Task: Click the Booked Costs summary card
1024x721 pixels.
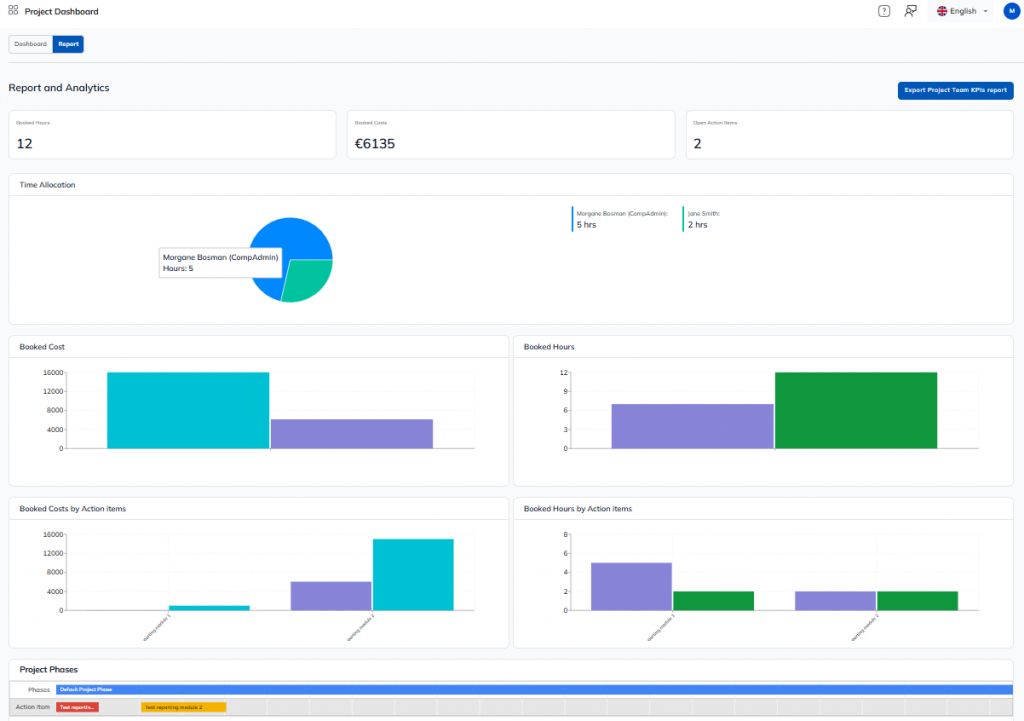Action: pyautogui.click(x=510, y=135)
